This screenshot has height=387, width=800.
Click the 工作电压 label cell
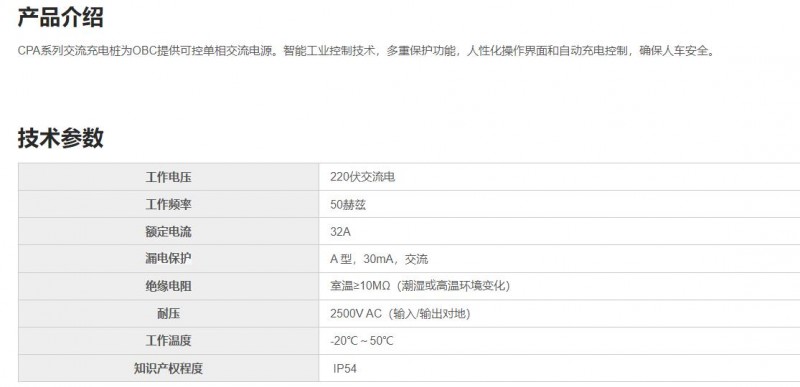(x=168, y=177)
